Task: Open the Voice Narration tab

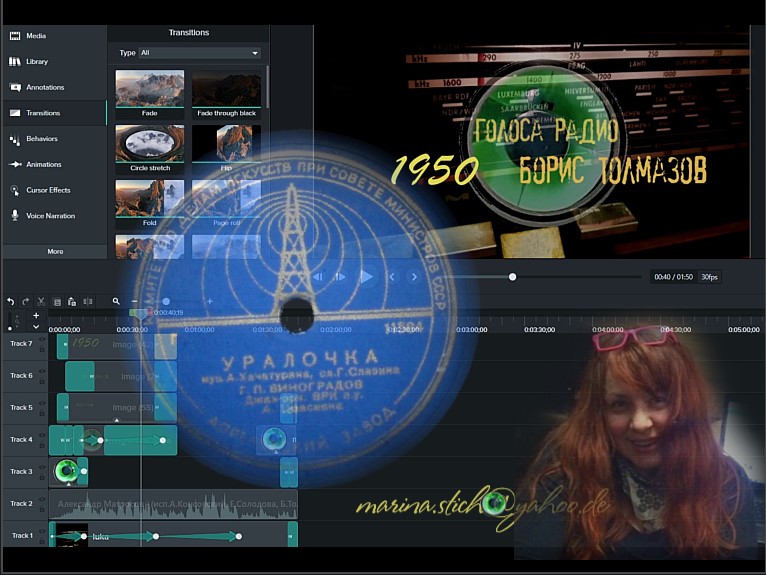Action: click(54, 215)
